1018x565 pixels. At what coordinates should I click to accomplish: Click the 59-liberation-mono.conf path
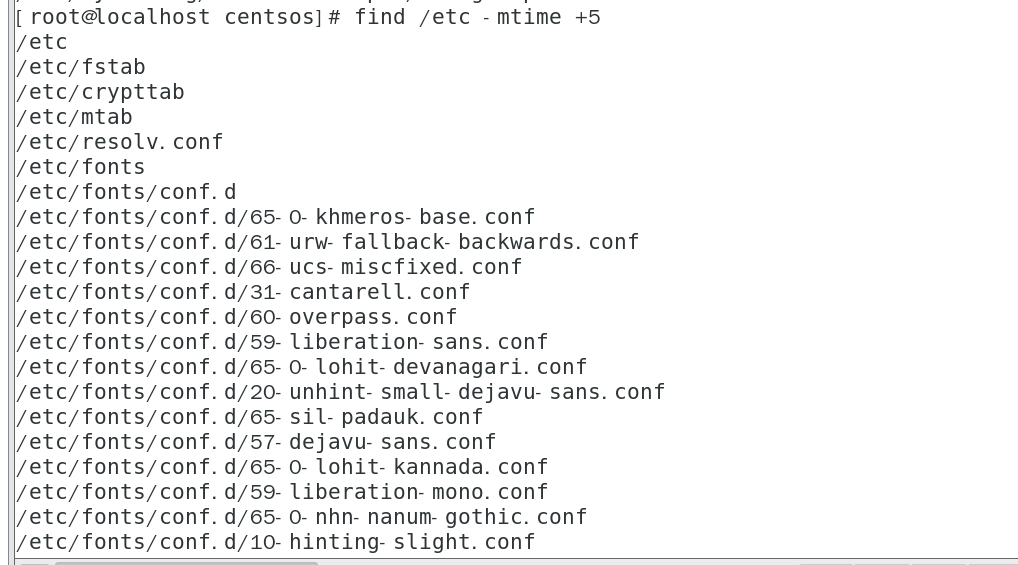tap(283, 492)
